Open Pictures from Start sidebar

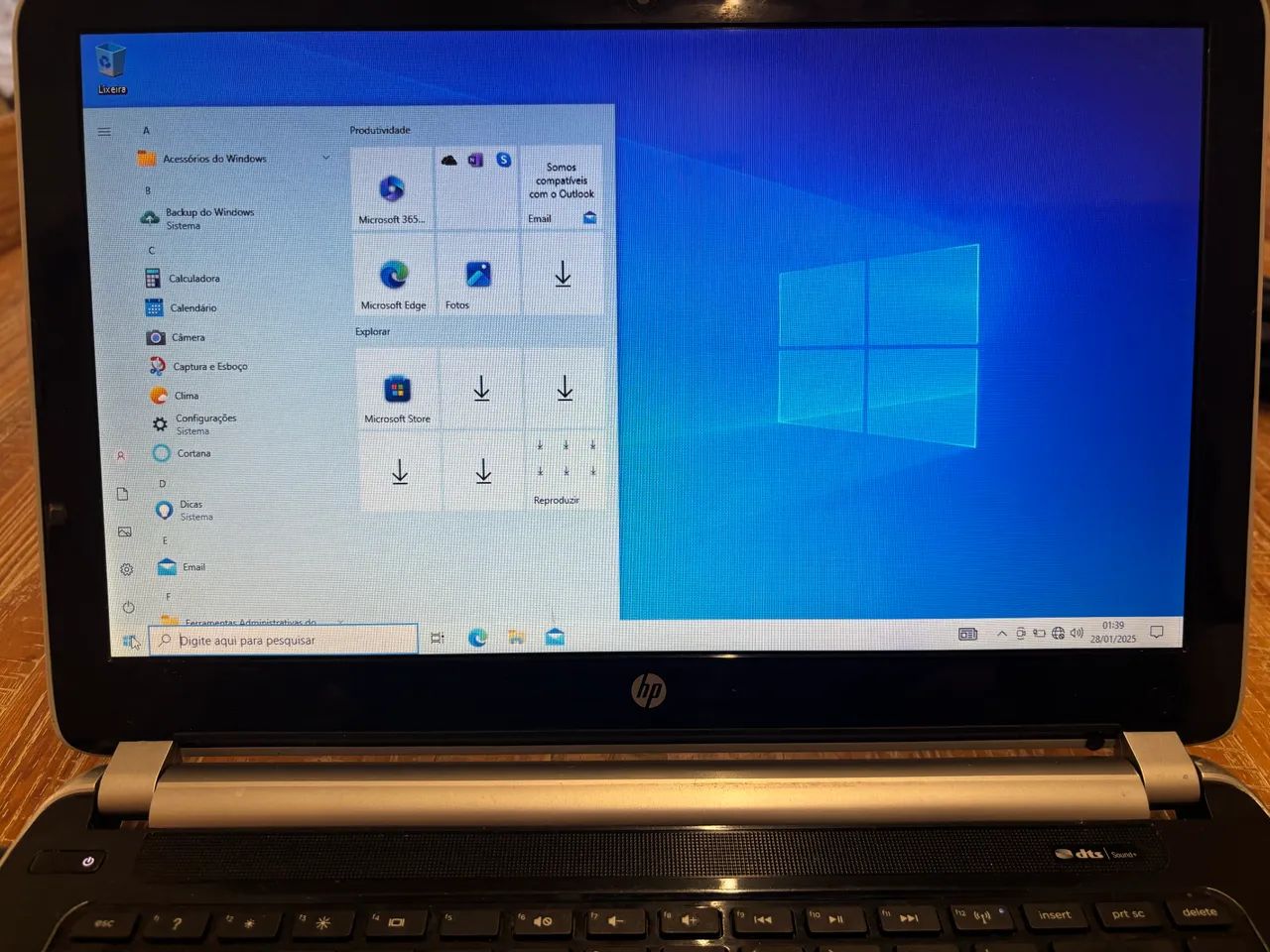pos(125,533)
